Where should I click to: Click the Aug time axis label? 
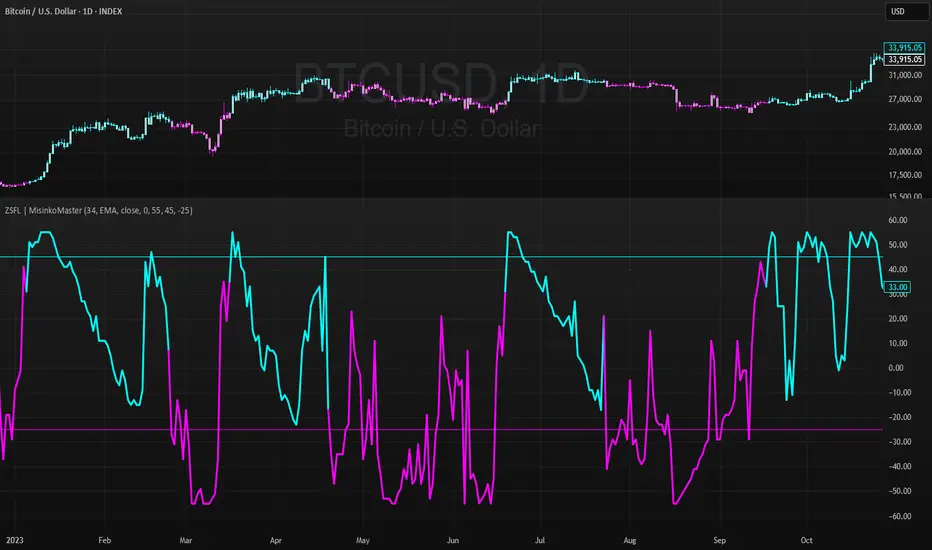tap(629, 540)
